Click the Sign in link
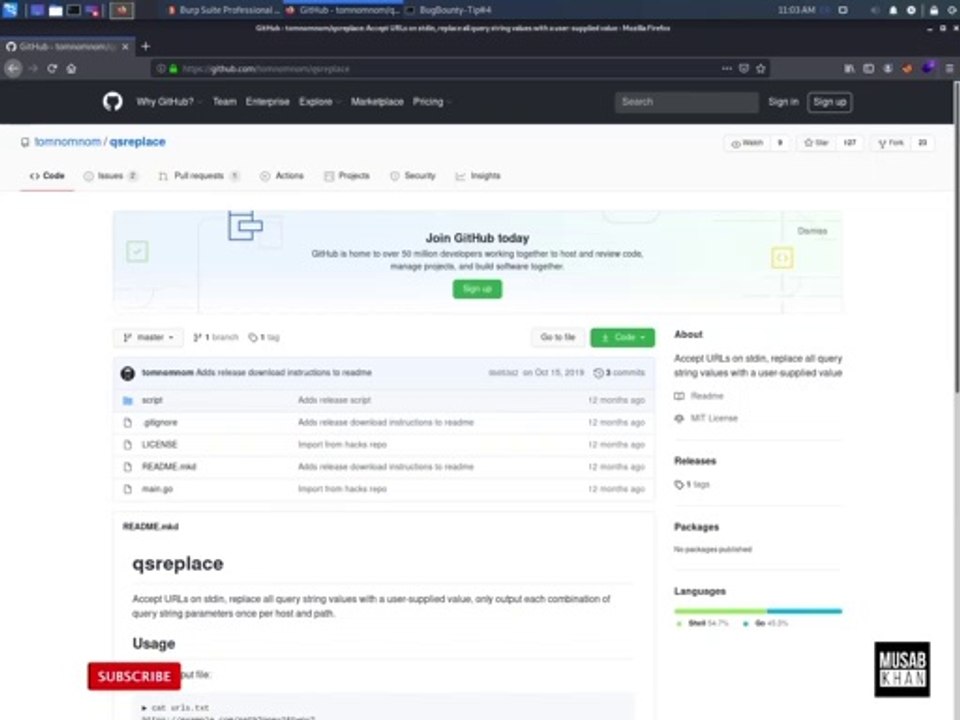This screenshot has height=720, width=960. (784, 102)
